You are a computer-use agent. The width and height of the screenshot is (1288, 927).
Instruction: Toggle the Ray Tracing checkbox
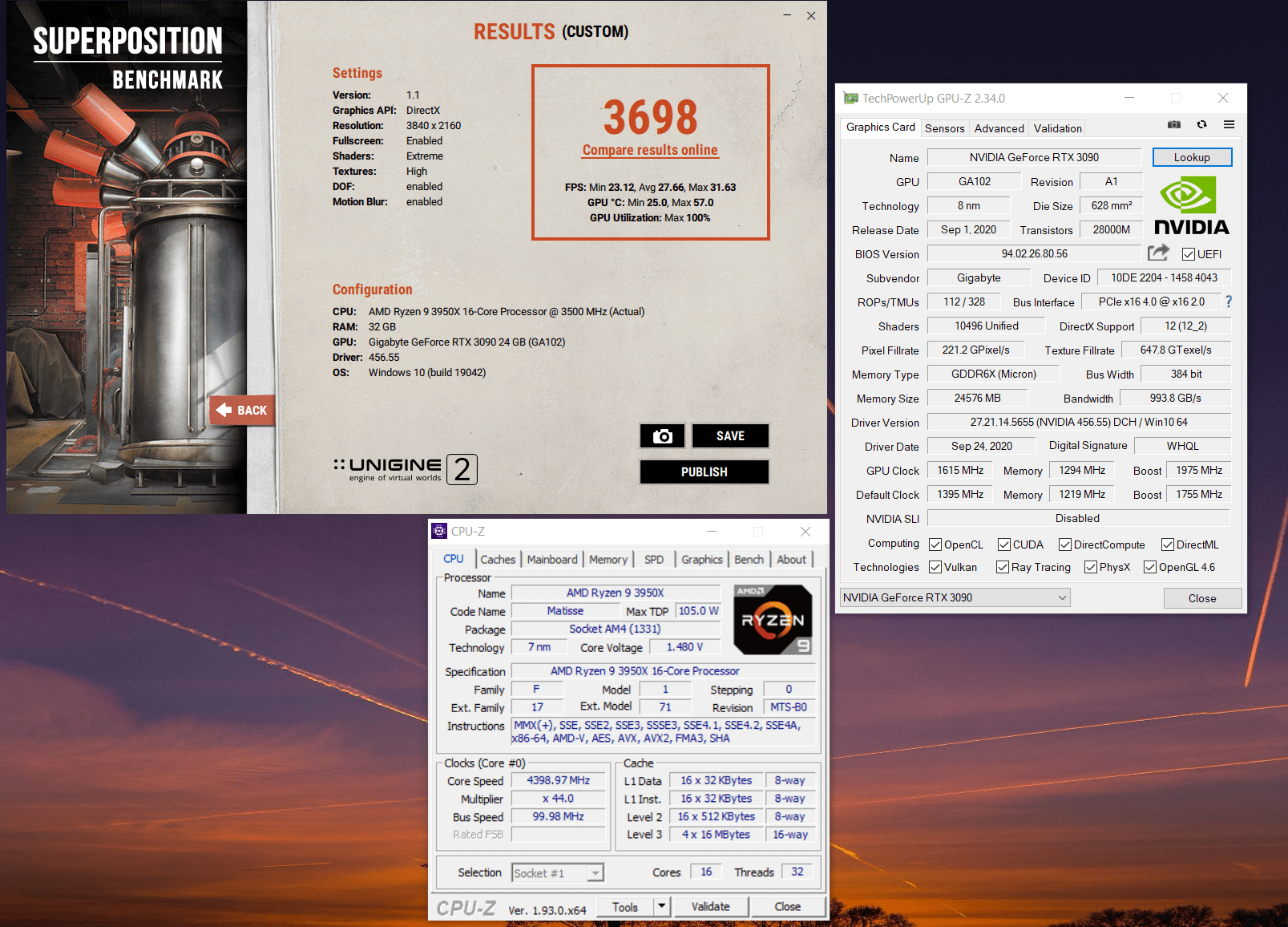(1003, 567)
